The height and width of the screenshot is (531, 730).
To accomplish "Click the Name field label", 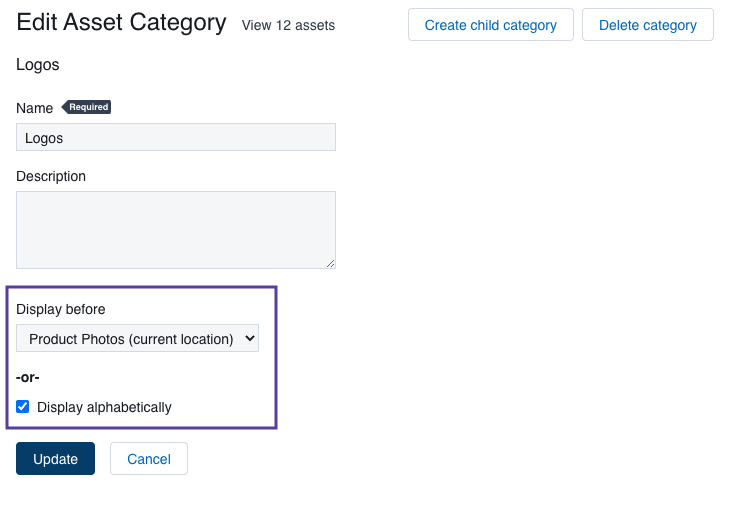I will pyautogui.click(x=34, y=108).
